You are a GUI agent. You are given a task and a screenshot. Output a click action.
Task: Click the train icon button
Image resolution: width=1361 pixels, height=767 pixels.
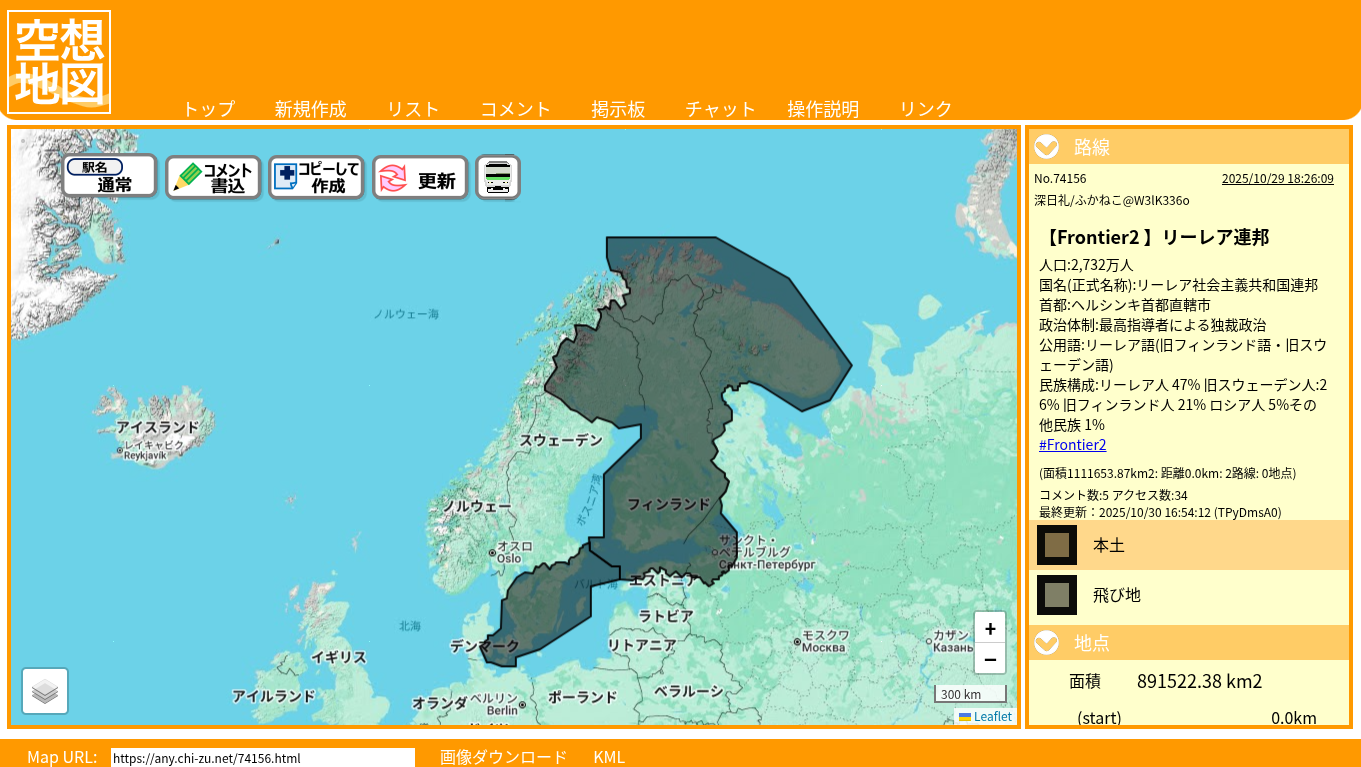point(497,177)
